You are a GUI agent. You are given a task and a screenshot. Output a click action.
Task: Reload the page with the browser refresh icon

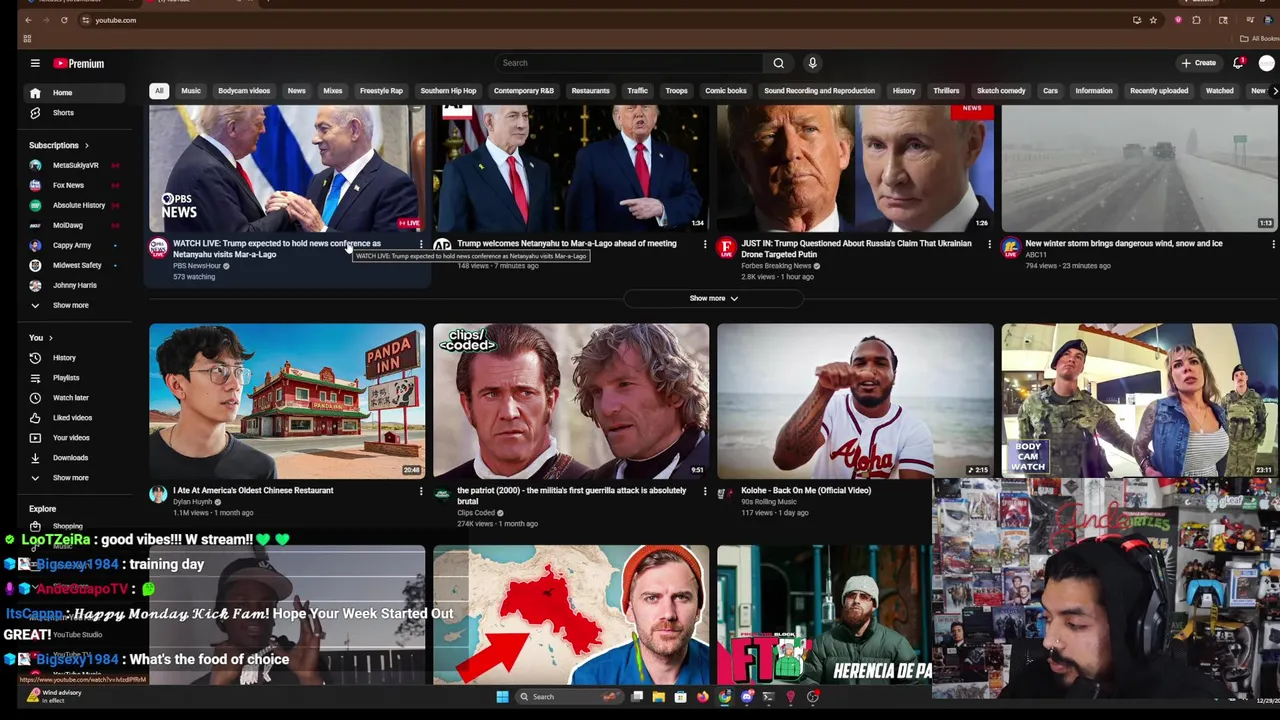tap(64, 20)
